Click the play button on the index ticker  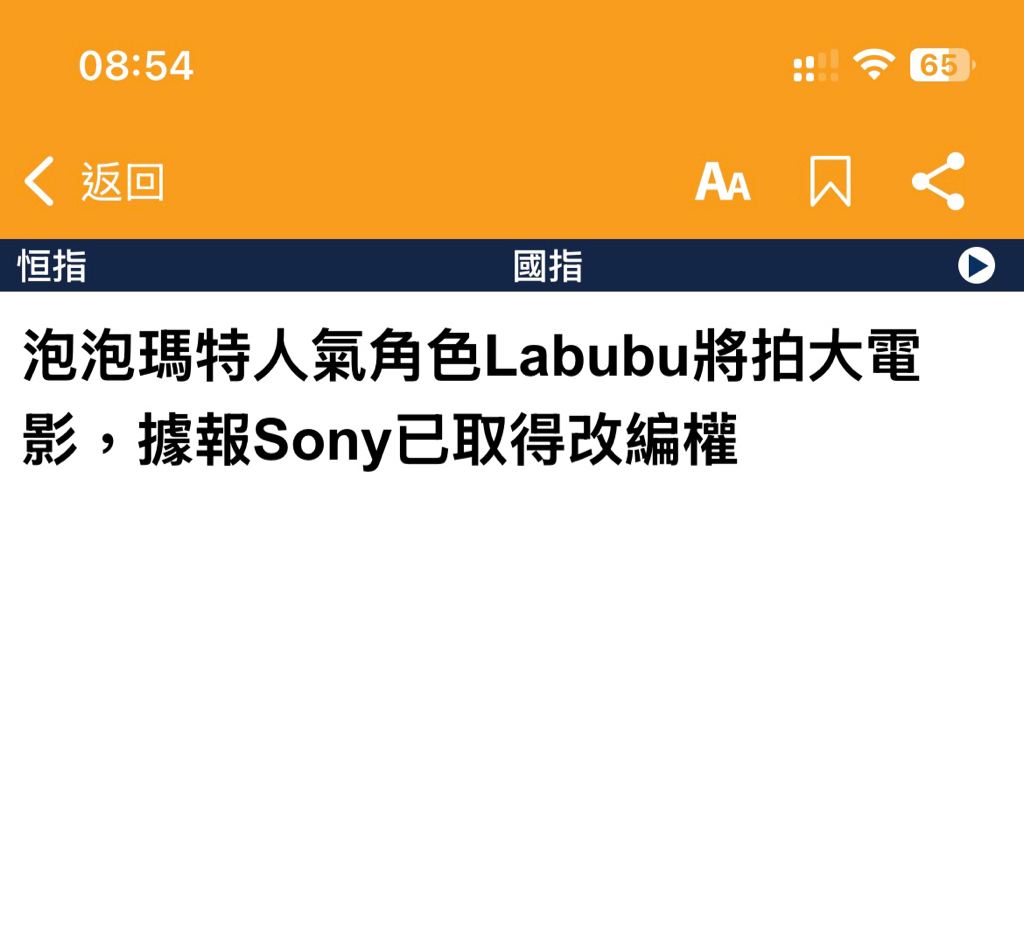(x=976, y=266)
